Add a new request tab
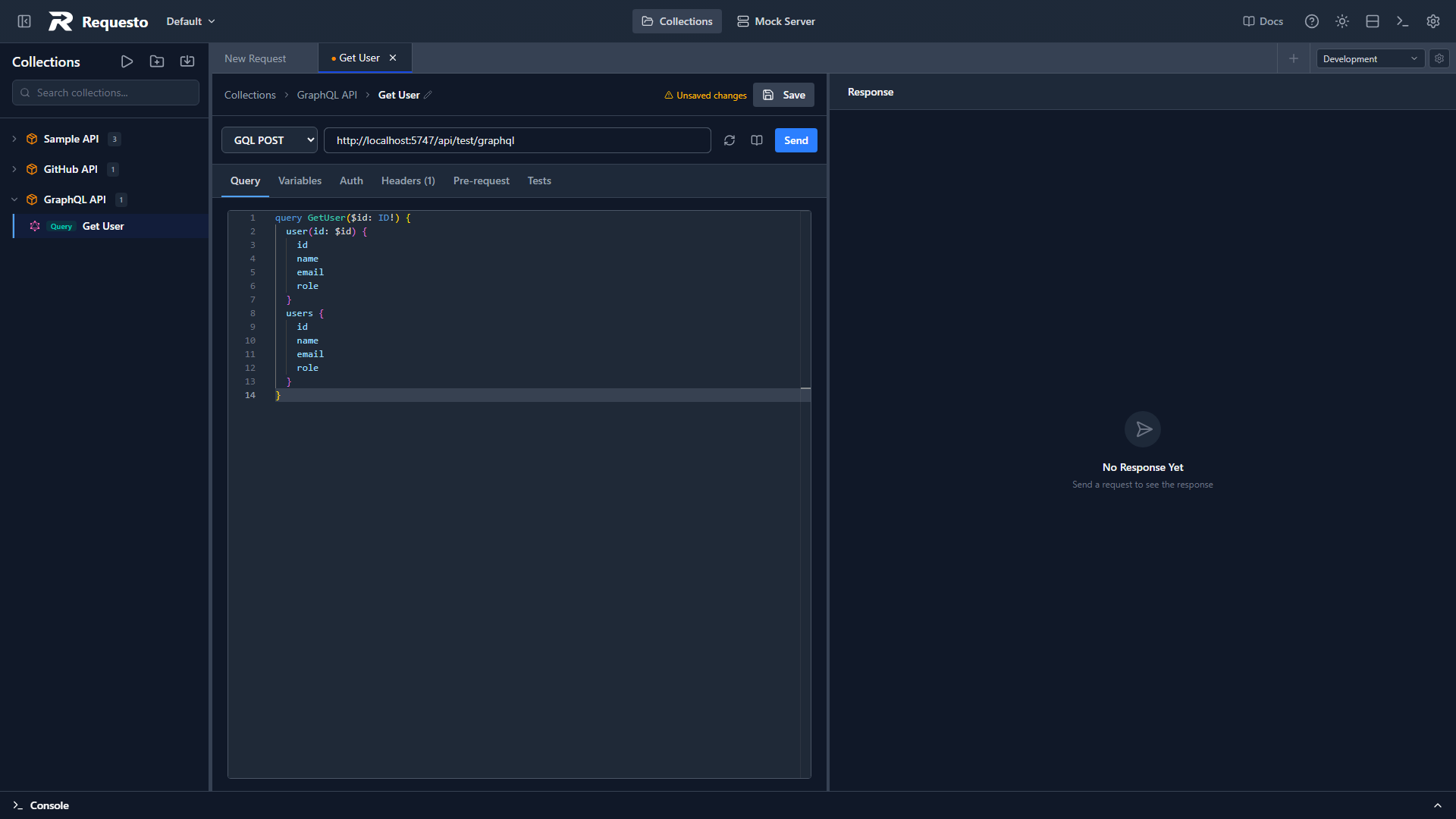 [x=1294, y=58]
